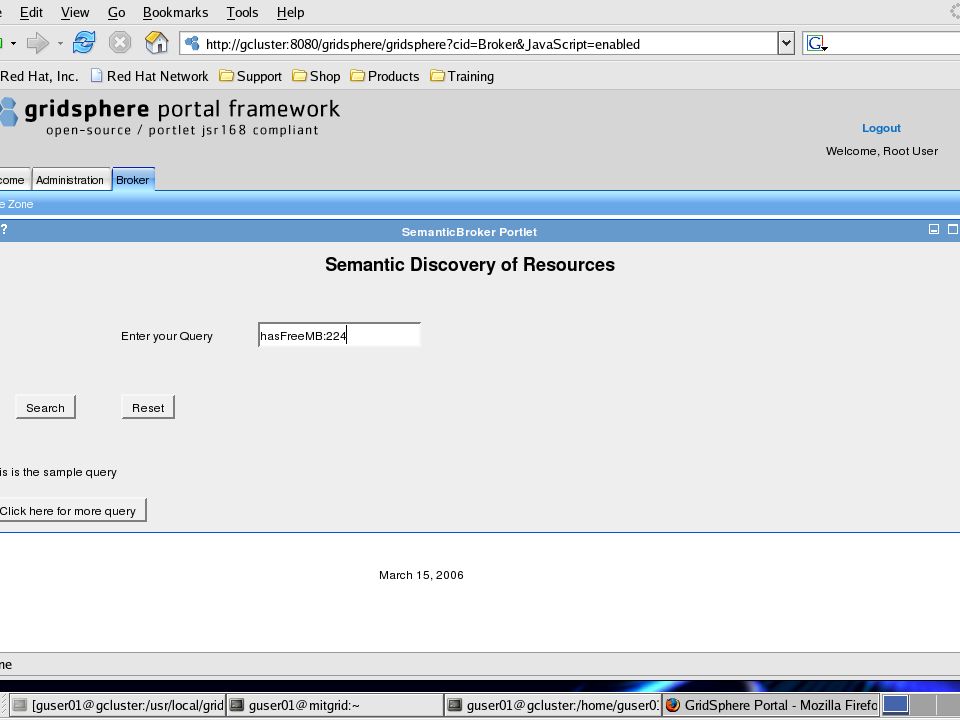The width and height of the screenshot is (960, 720).
Task: Click the blue workspace switcher box
Action: (895, 705)
